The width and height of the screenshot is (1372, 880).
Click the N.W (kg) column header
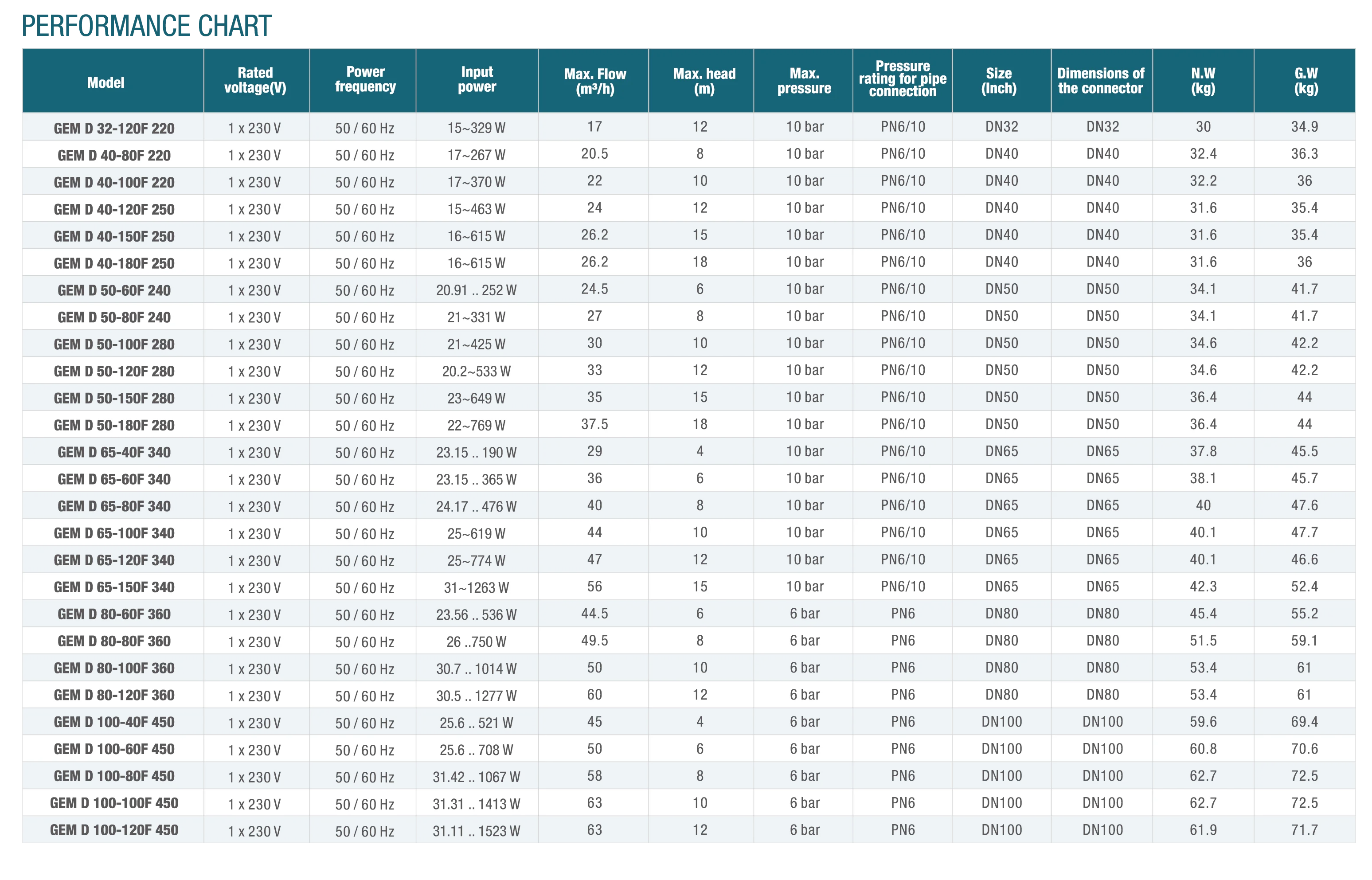click(1203, 81)
